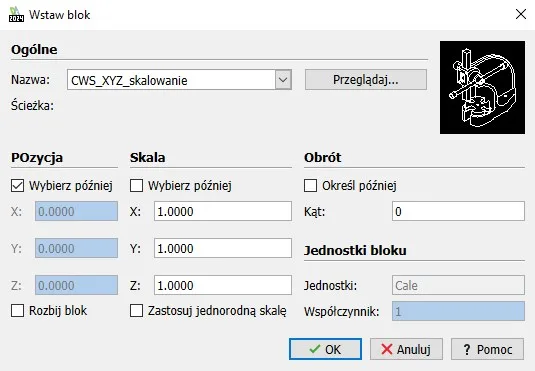This screenshot has width=535, height=371.
Task: Click the Anuluj cancel button
Action: pyautogui.click(x=406, y=349)
